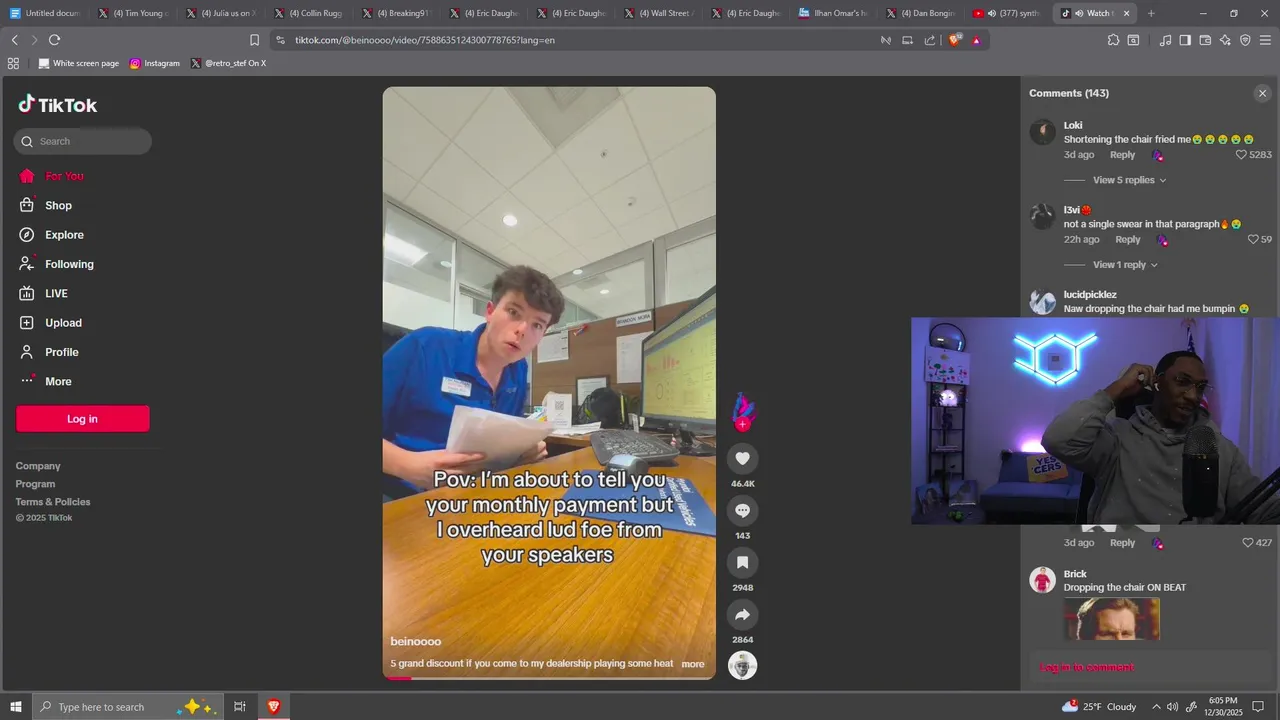
Task: Open a new browser tab
Action: point(1151,13)
